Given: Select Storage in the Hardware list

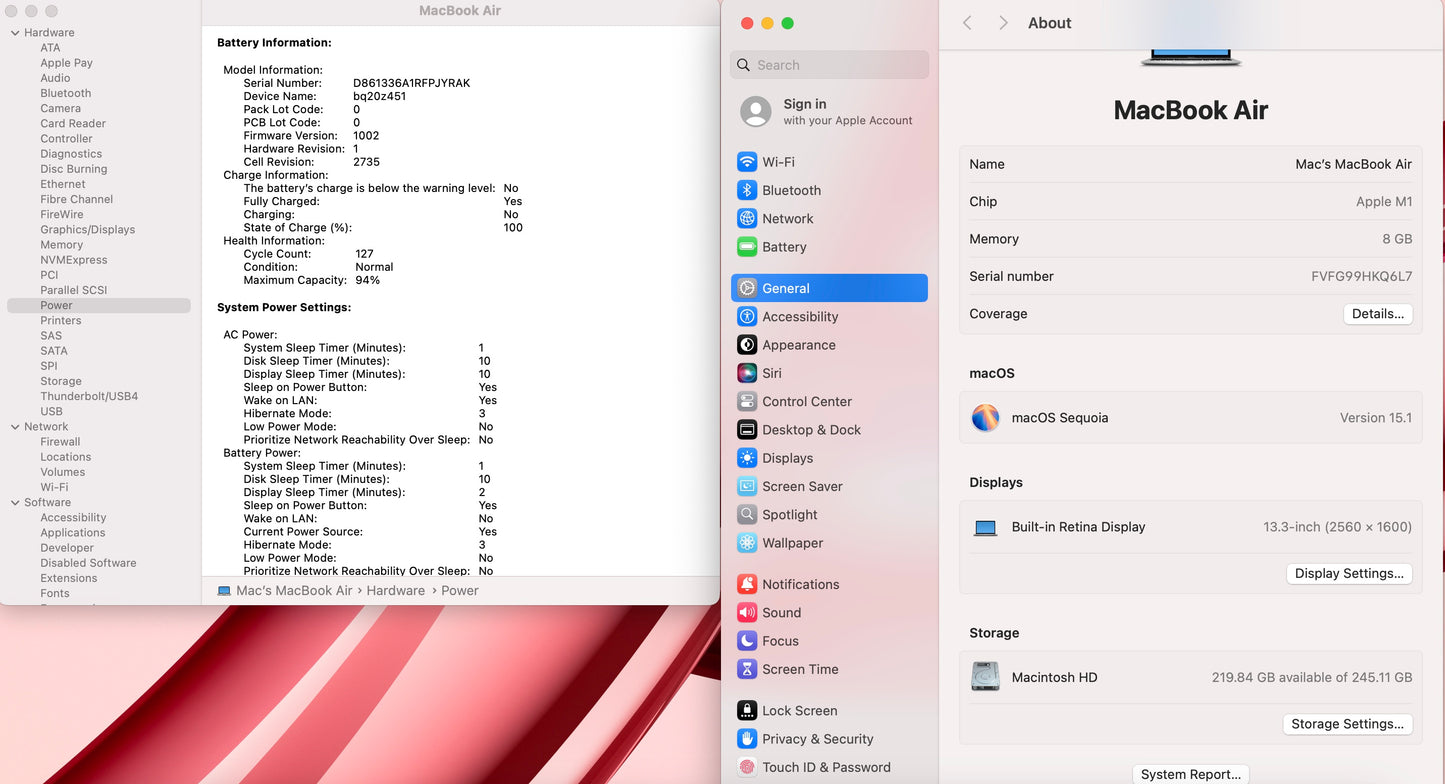Looking at the screenshot, I should pyautogui.click(x=61, y=381).
